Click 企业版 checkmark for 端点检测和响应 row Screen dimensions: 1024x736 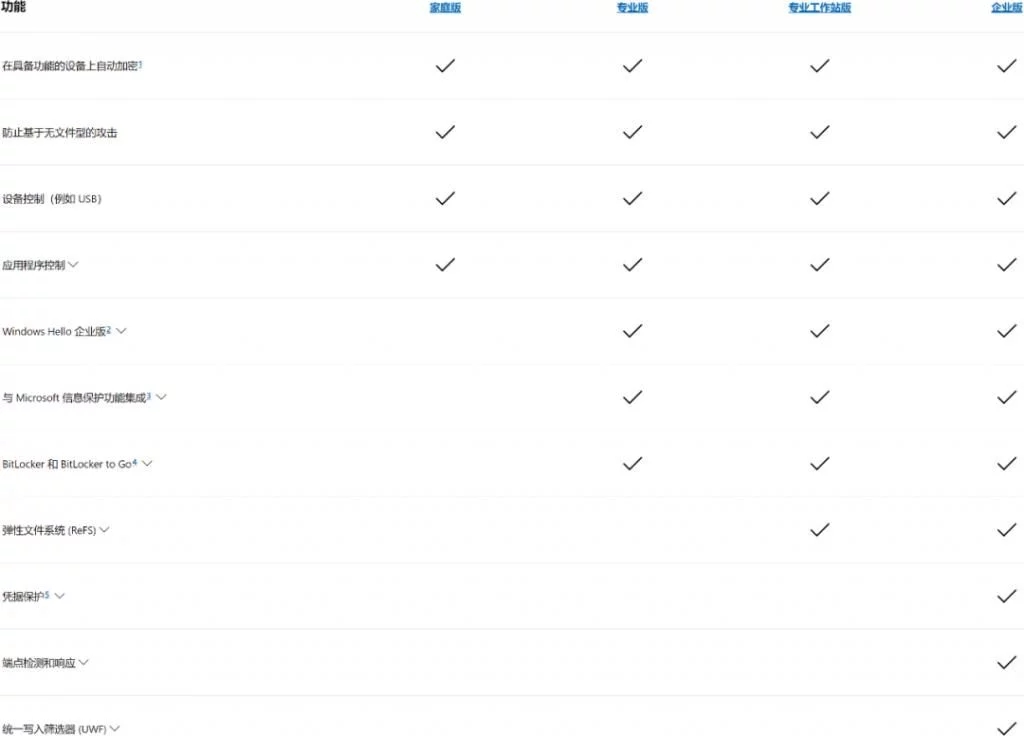point(1007,662)
